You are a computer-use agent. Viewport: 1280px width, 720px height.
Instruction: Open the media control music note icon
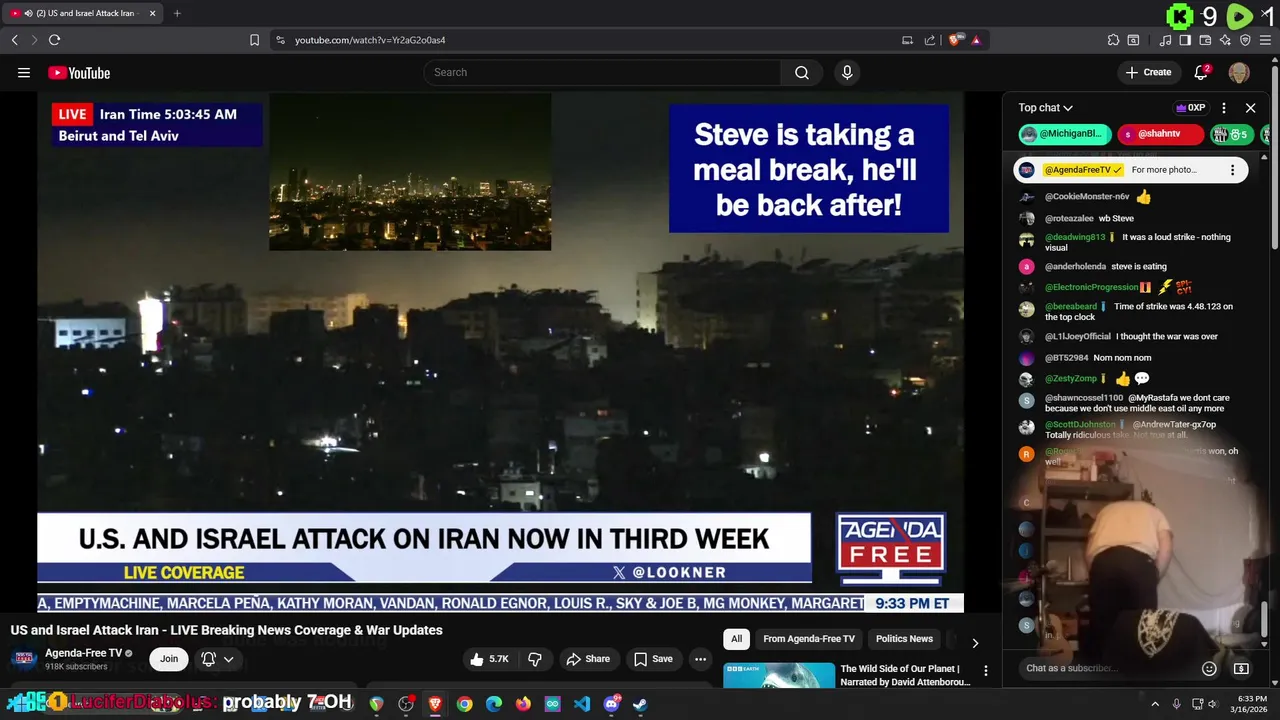pos(1165,40)
